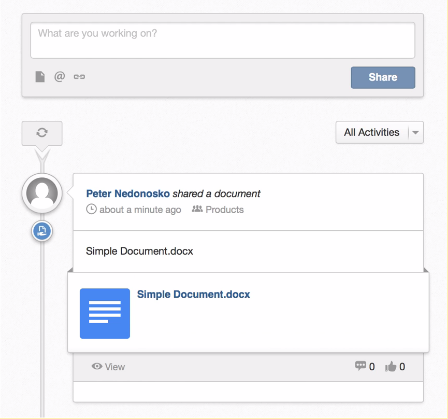
Task: Mention someone with the @ icon
Action: (x=60, y=77)
